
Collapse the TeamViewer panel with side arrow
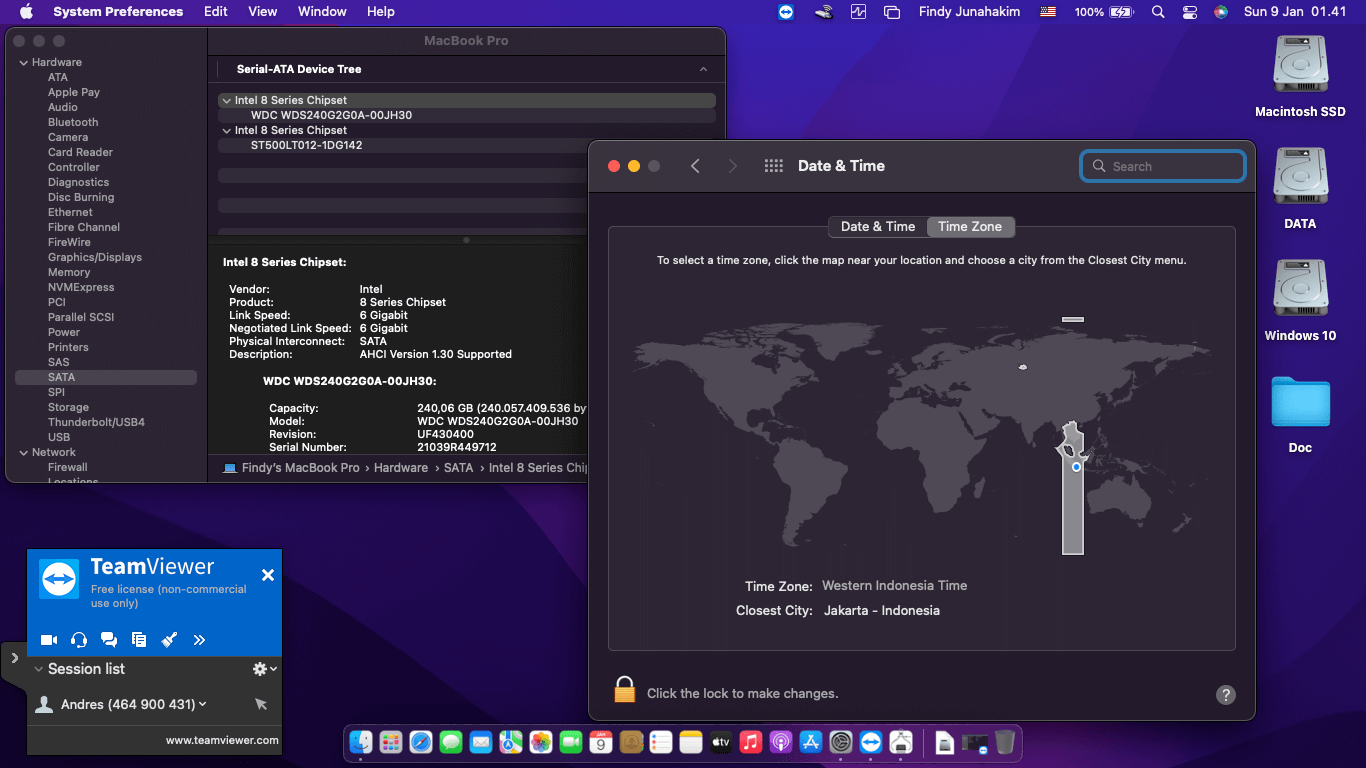(14, 658)
